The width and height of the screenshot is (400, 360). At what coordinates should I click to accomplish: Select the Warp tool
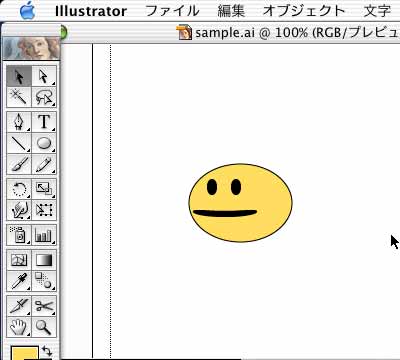pyautogui.click(x=19, y=210)
